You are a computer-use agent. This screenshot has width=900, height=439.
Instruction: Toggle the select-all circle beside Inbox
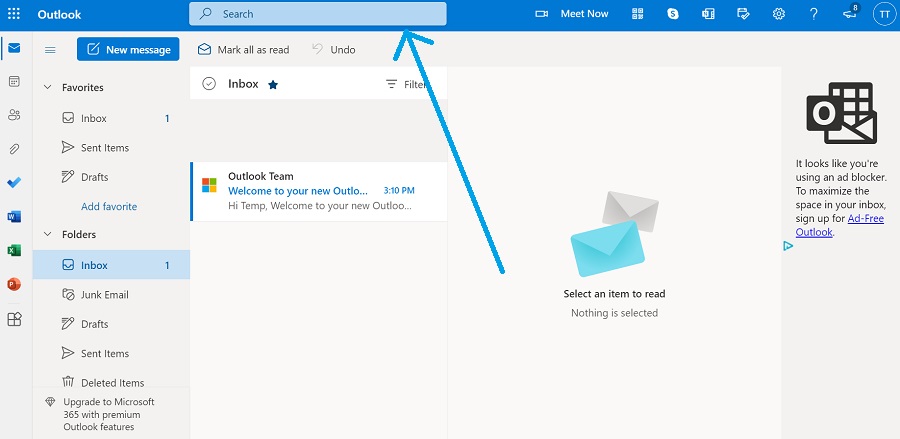pyautogui.click(x=209, y=84)
